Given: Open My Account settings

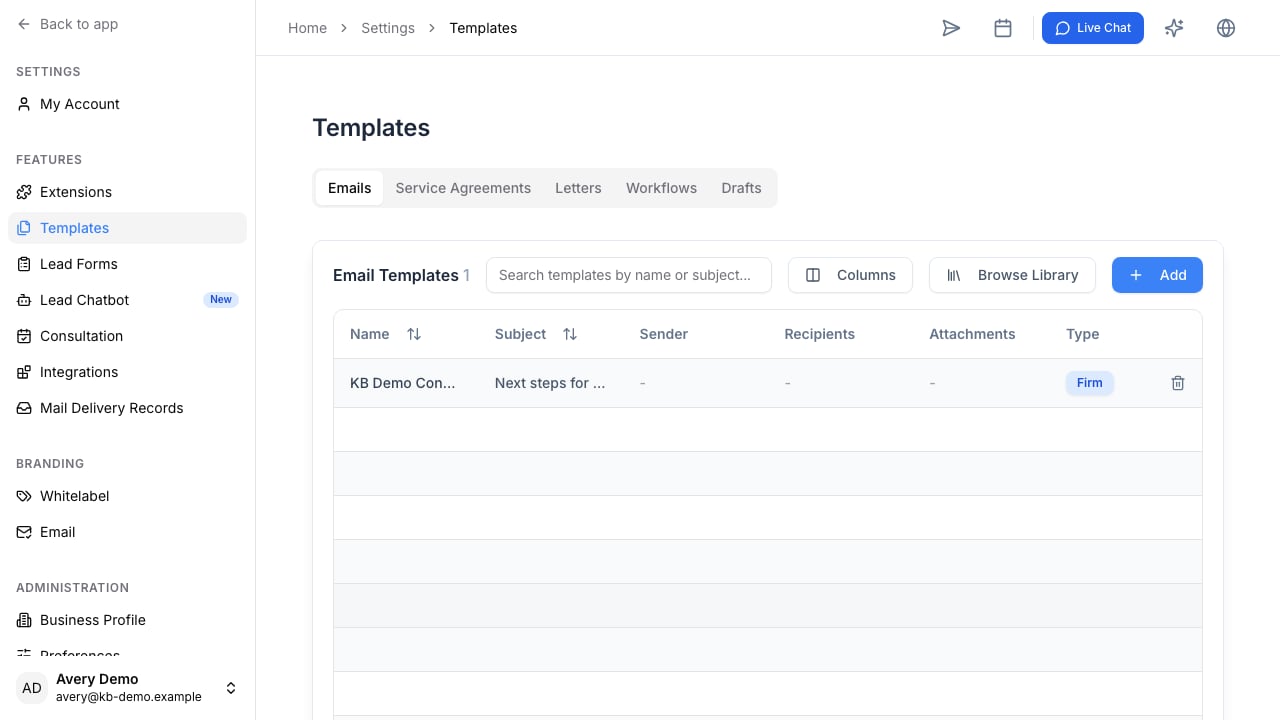Looking at the screenshot, I should (x=127, y=104).
